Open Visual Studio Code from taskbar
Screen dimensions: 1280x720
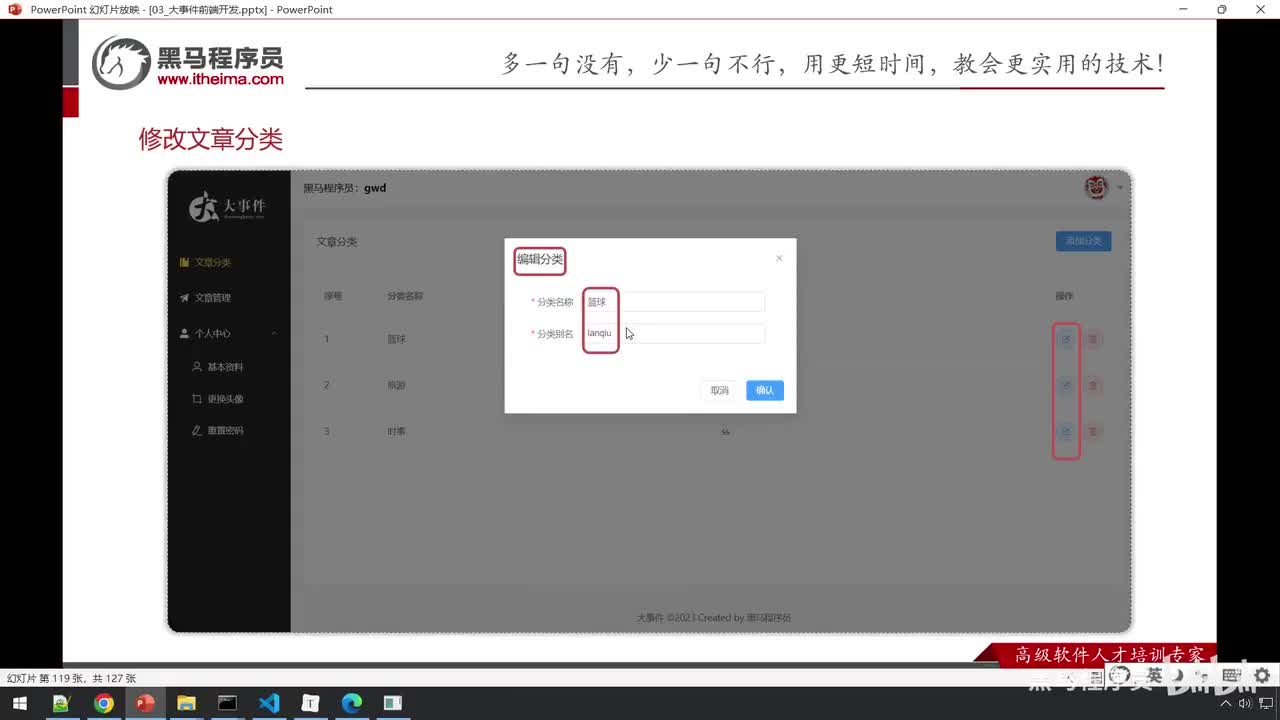pos(269,703)
